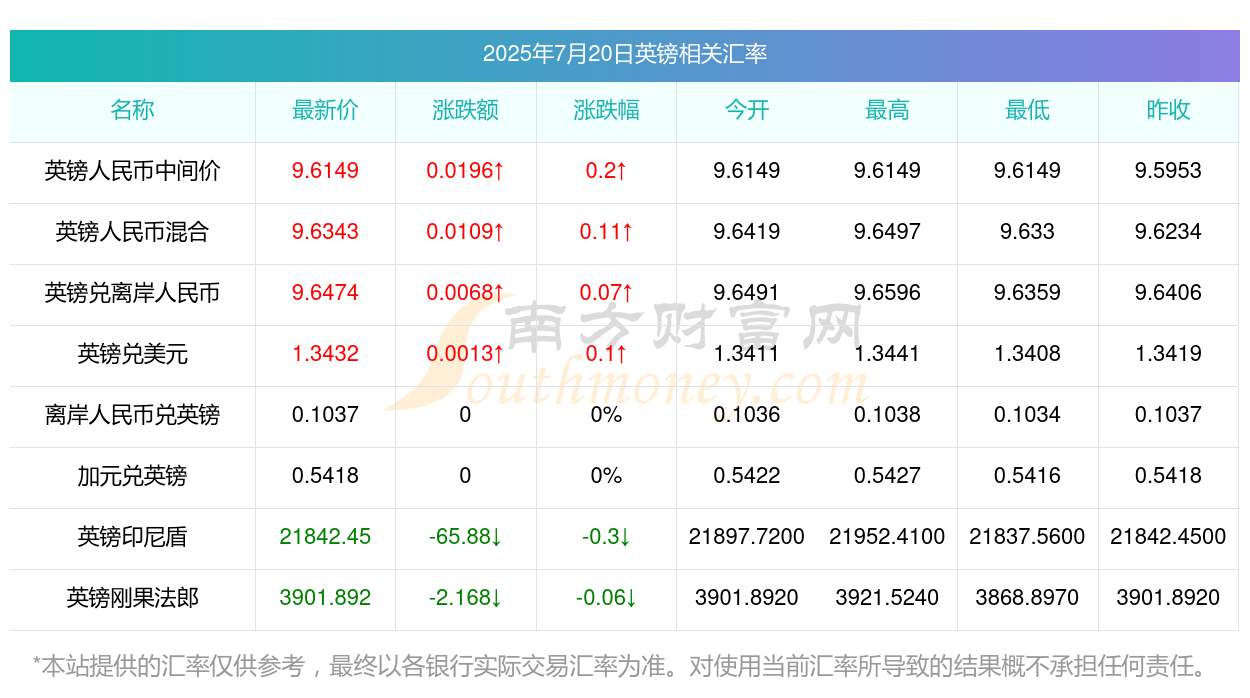The image size is (1250, 698).
Task: Click high value 0.5427
Action: coord(887,476)
